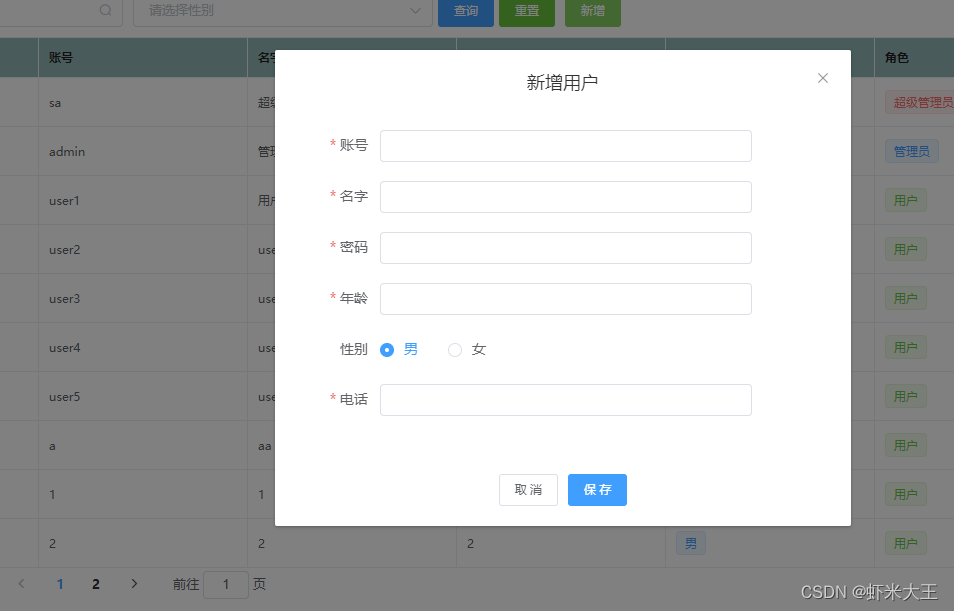Click the admin account cell
Viewport: 954px width, 611px height.
point(143,152)
